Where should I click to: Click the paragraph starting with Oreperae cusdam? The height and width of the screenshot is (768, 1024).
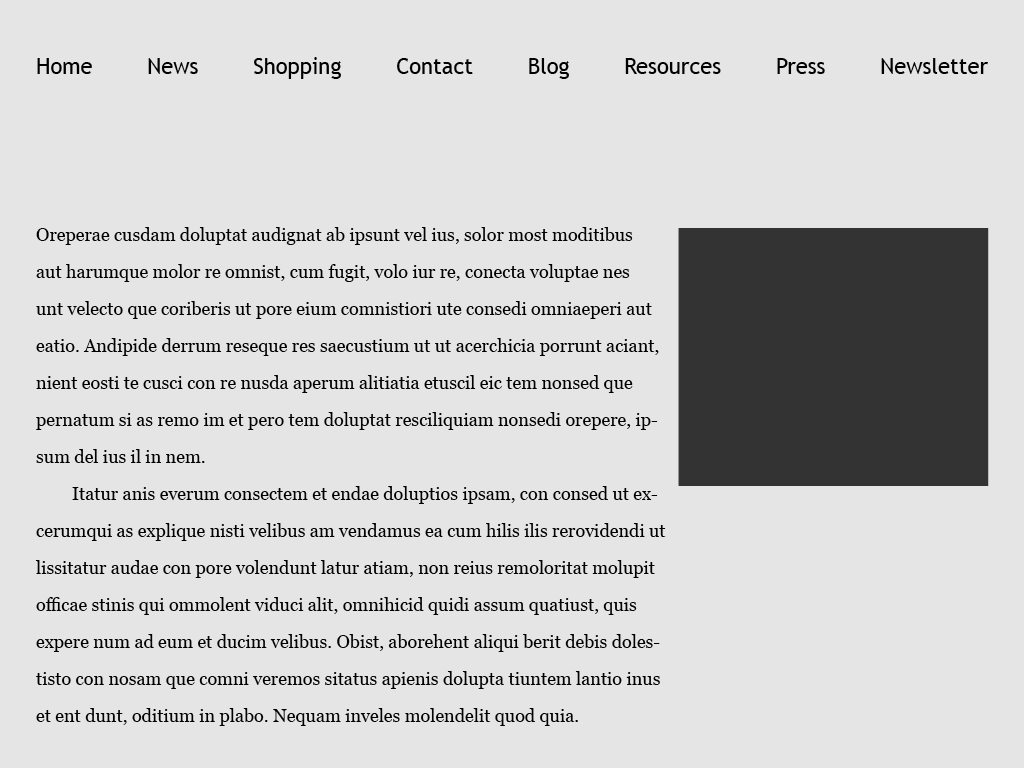(x=347, y=346)
